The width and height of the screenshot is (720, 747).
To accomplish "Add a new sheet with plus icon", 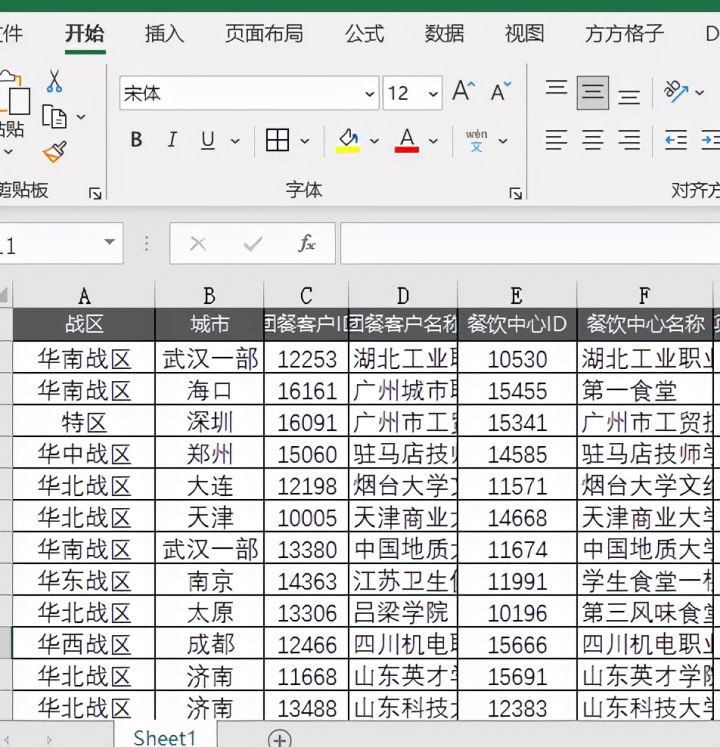I will tap(280, 738).
